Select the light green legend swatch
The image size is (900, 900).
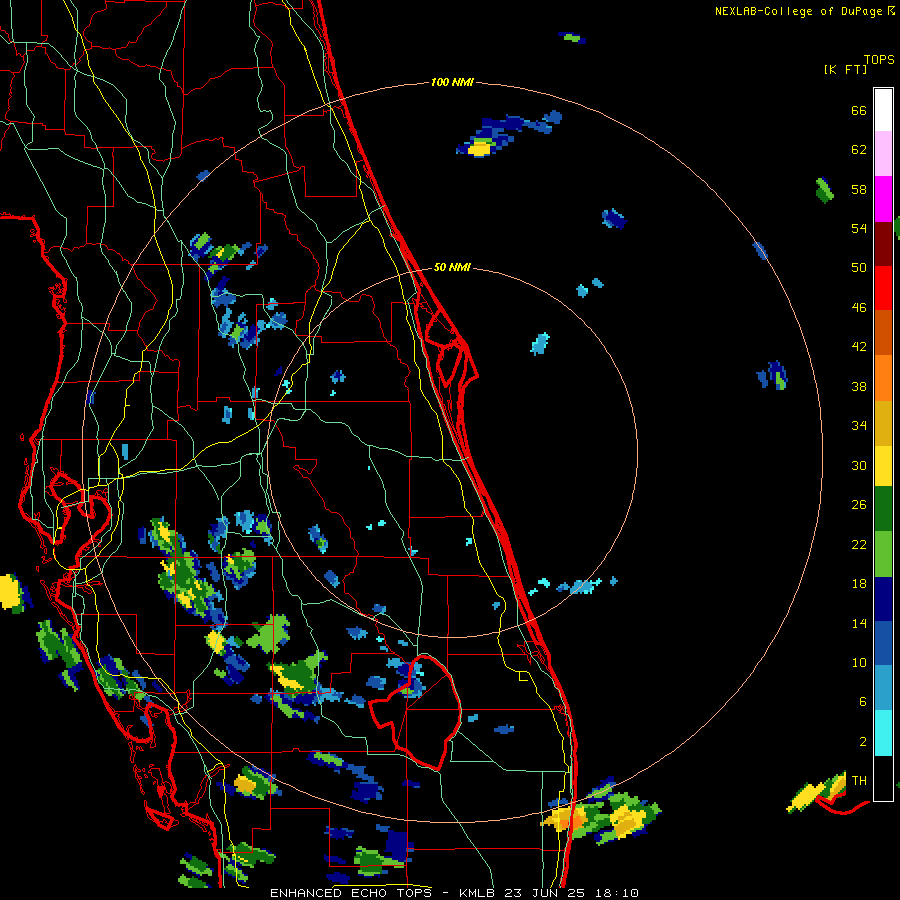coord(883,554)
